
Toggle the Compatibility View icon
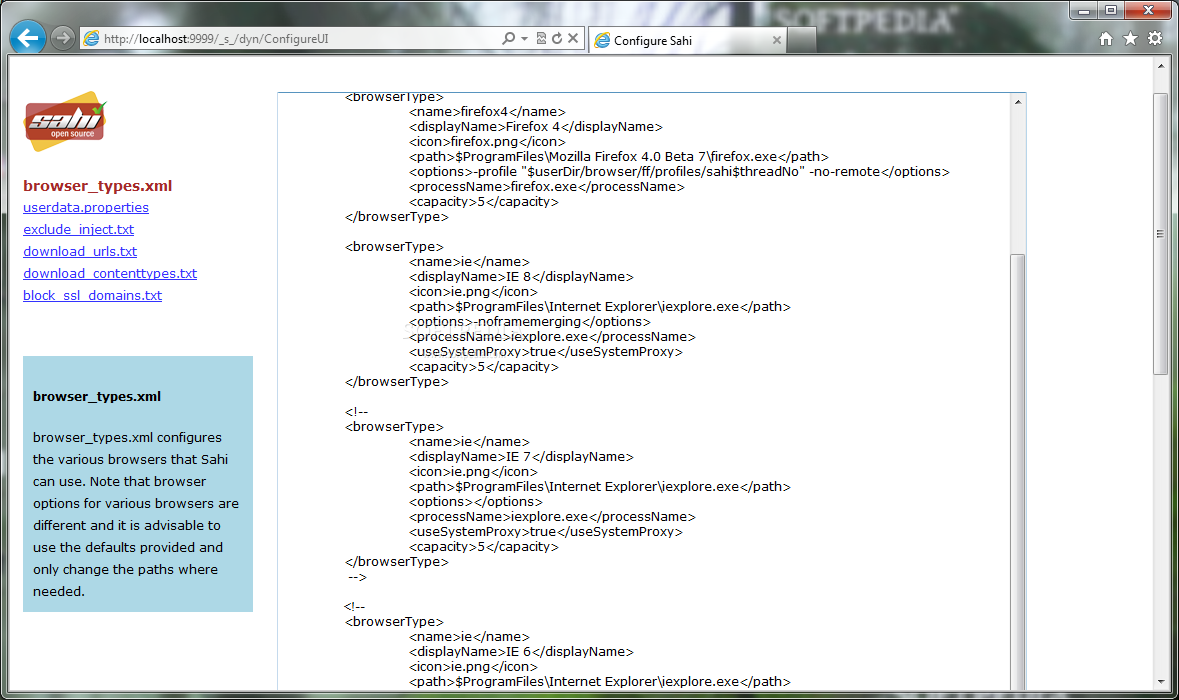[541, 38]
